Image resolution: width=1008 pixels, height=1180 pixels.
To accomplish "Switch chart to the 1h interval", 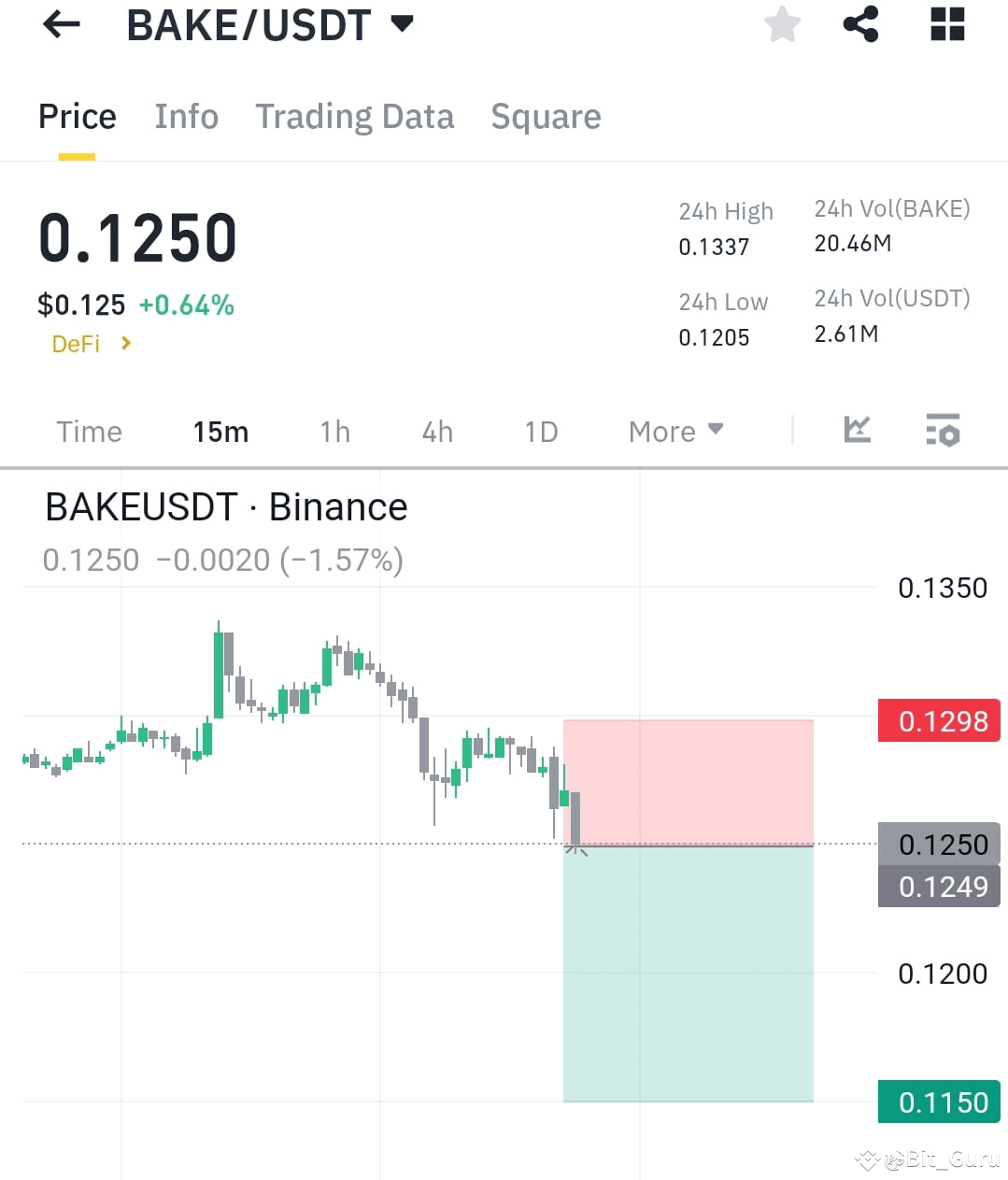I will (x=334, y=431).
